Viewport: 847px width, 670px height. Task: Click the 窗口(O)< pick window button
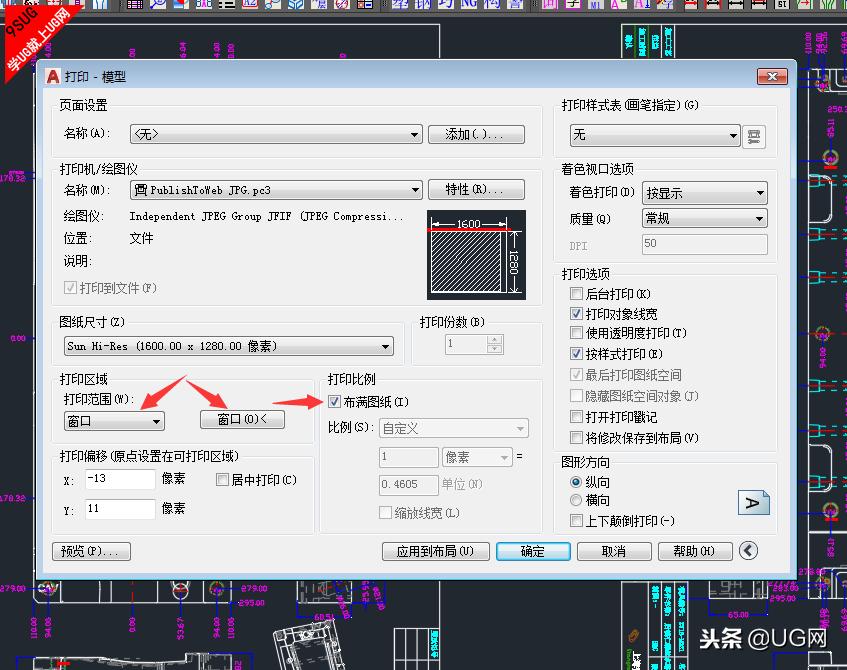pos(244,418)
